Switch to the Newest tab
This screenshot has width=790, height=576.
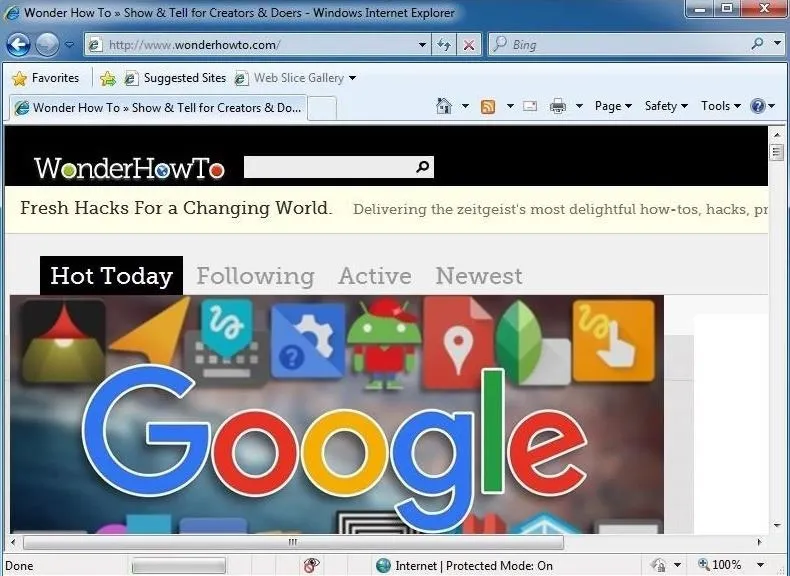click(479, 276)
